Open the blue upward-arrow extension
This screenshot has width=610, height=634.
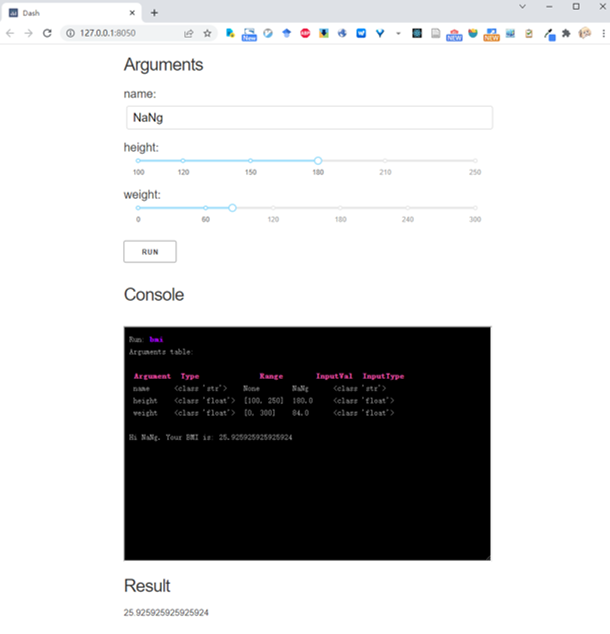(x=287, y=33)
